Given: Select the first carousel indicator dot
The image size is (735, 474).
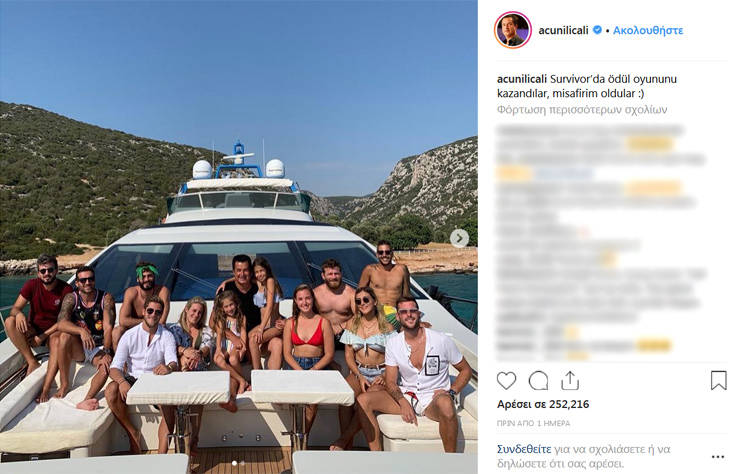Looking at the screenshot, I should coord(234,463).
